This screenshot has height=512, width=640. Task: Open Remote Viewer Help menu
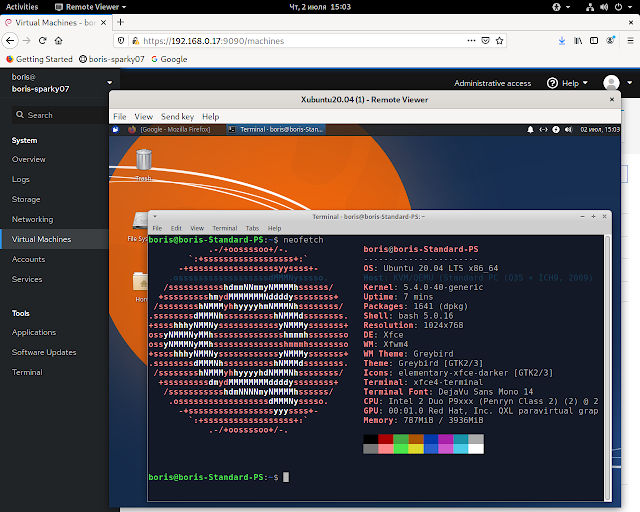click(211, 116)
